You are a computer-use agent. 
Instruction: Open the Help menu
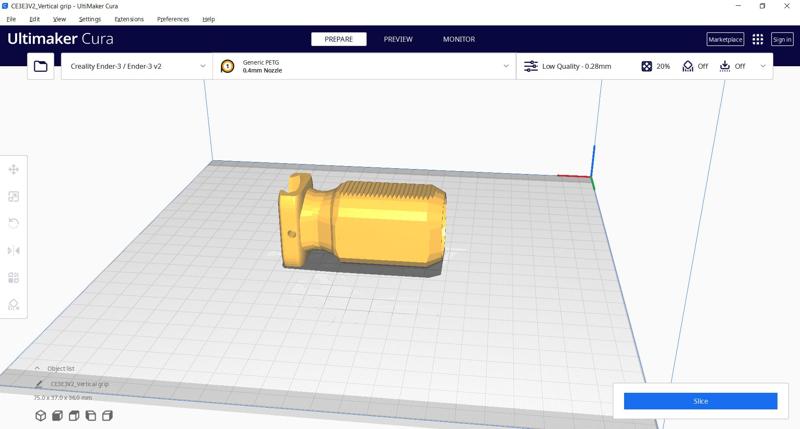[209, 19]
